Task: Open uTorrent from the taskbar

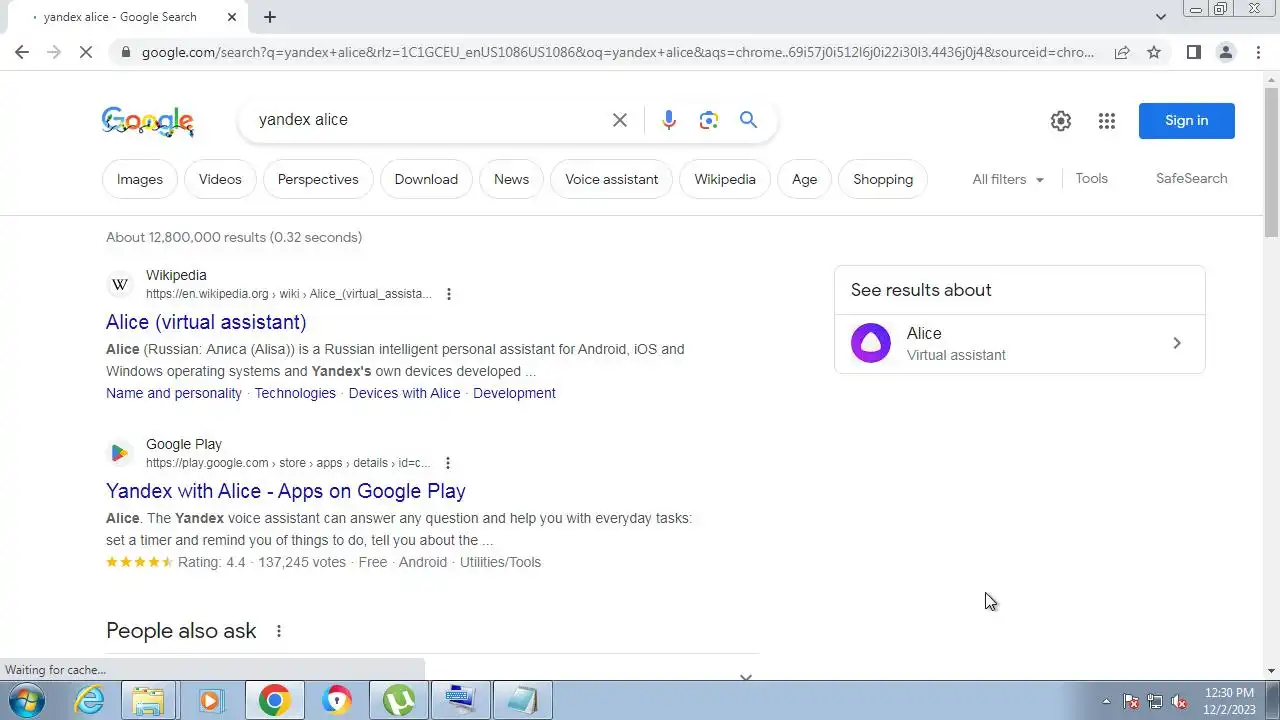Action: (x=399, y=700)
